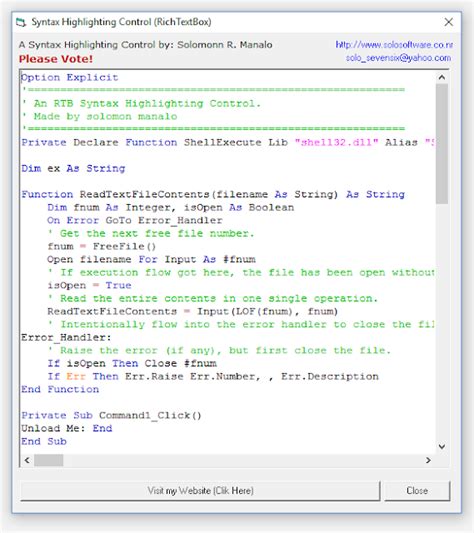Click the Close button at bottom
Viewport: 474px width, 533px height.
tap(417, 491)
